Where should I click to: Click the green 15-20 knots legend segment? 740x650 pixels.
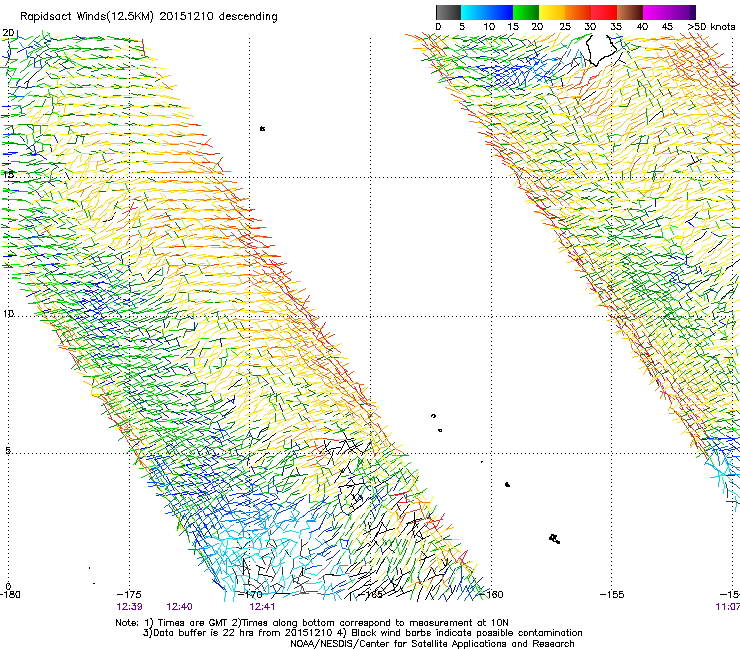coord(526,12)
